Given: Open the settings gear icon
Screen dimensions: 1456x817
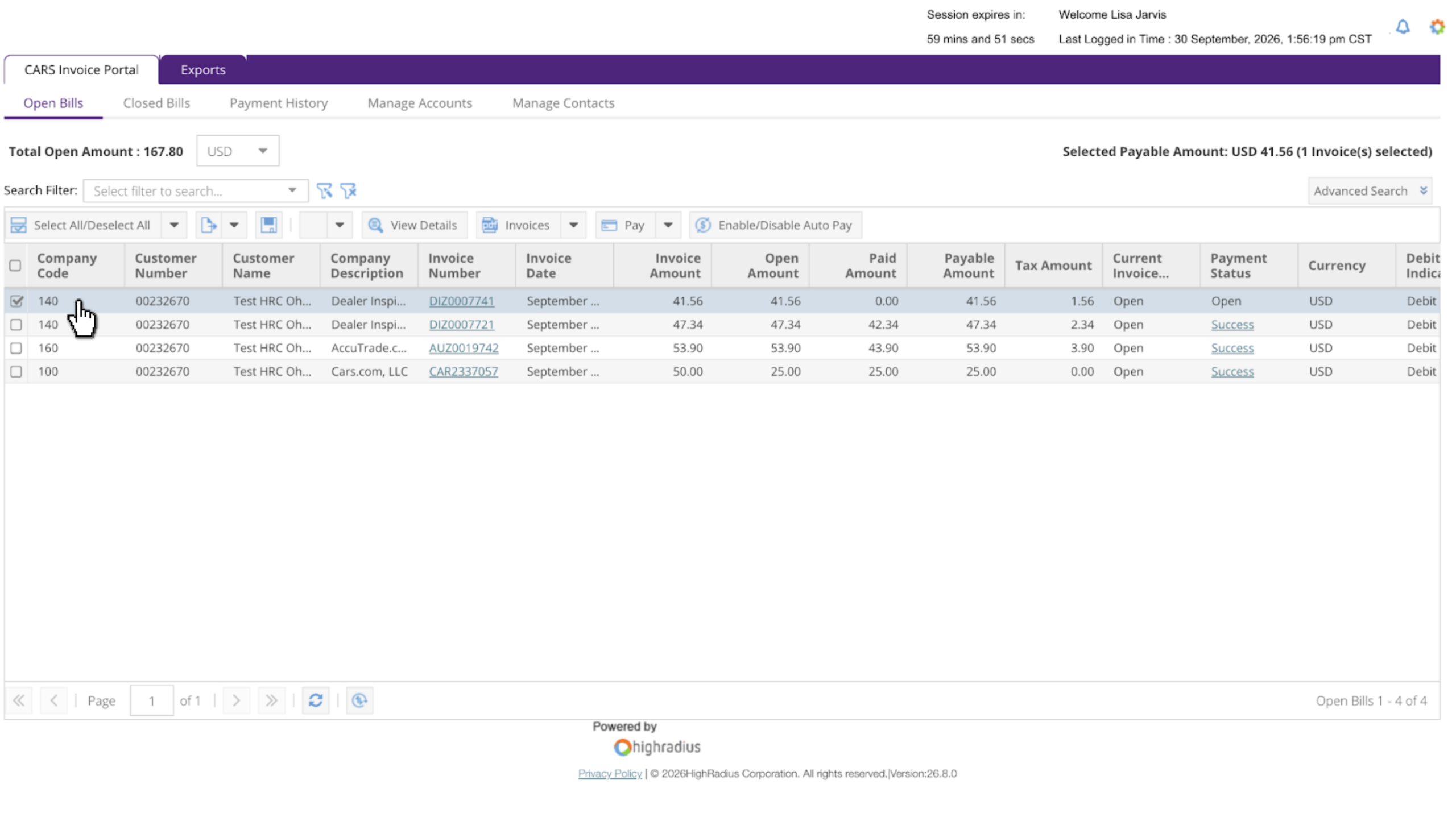Looking at the screenshot, I should click(x=1436, y=27).
